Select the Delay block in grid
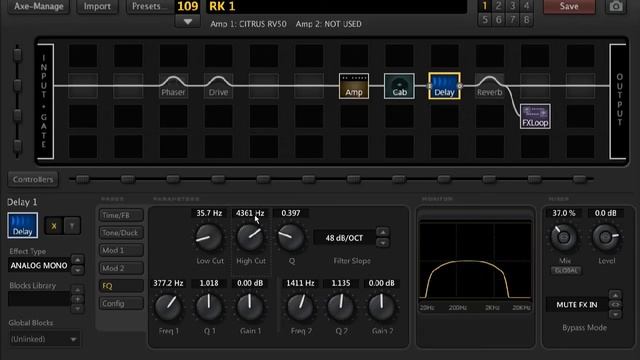 (444, 86)
